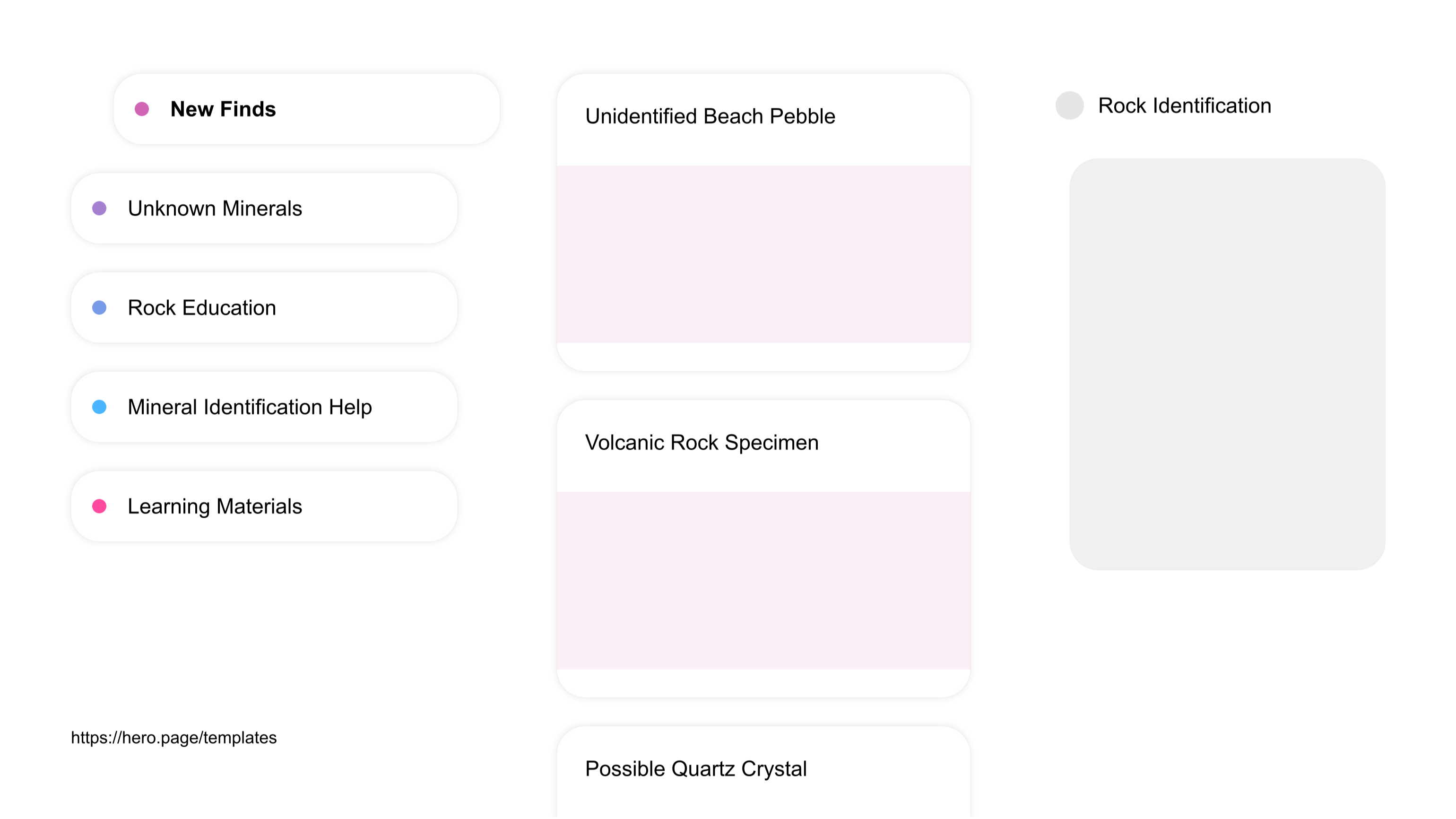1456x819 pixels.
Task: Open the Possible Quartz Crystal card
Action: [696, 768]
